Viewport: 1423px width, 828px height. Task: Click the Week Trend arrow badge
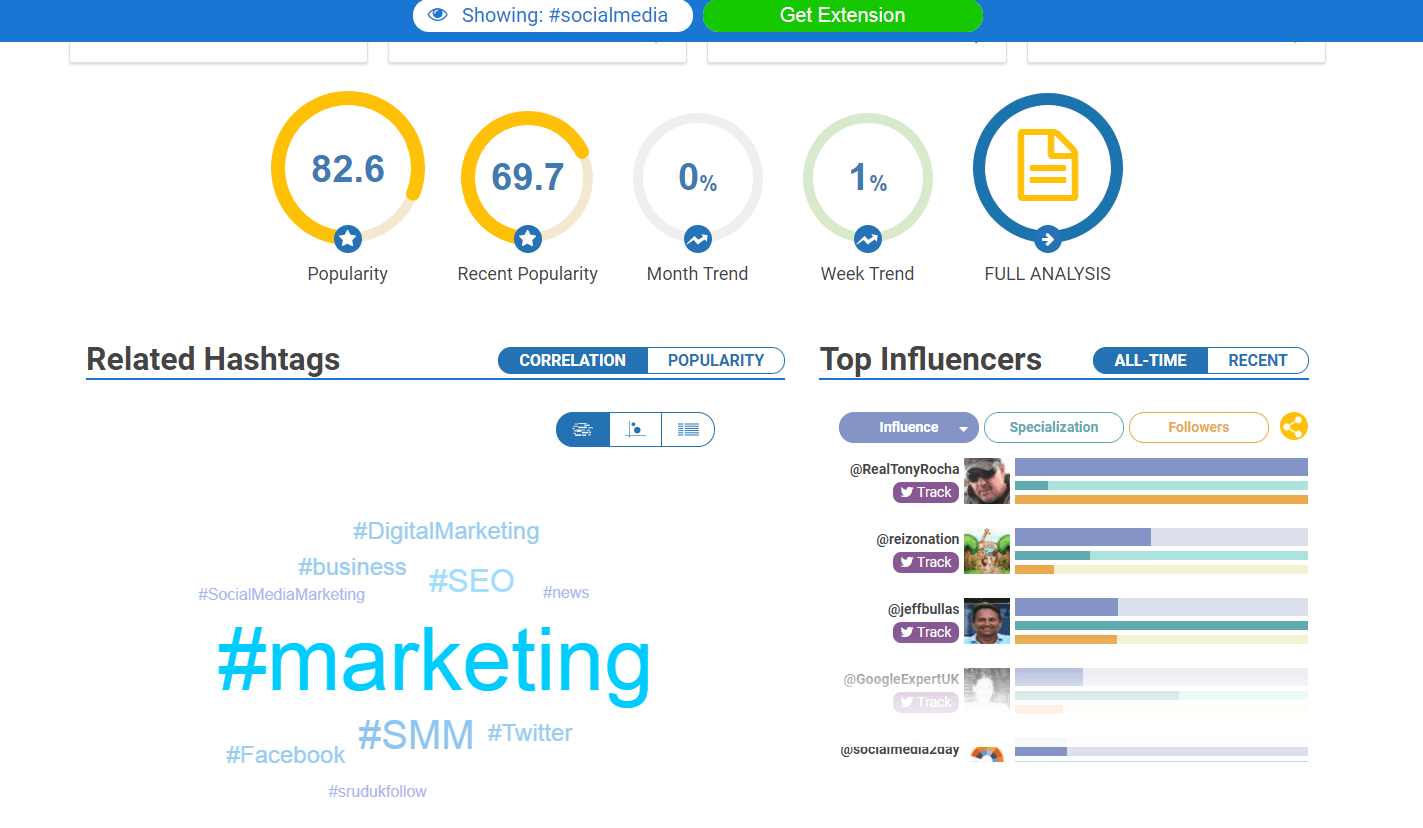point(867,239)
